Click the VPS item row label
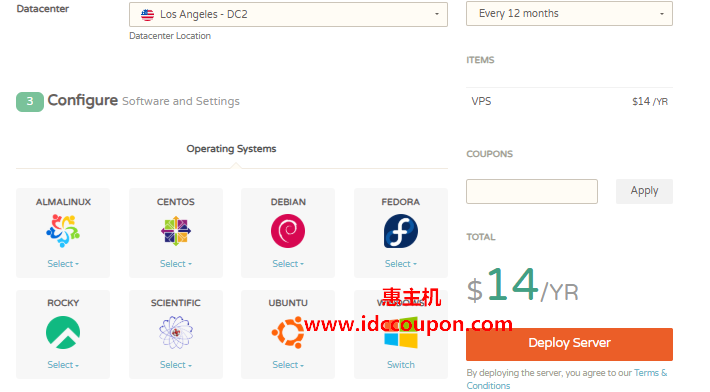This screenshot has width=710, height=392. [x=481, y=101]
